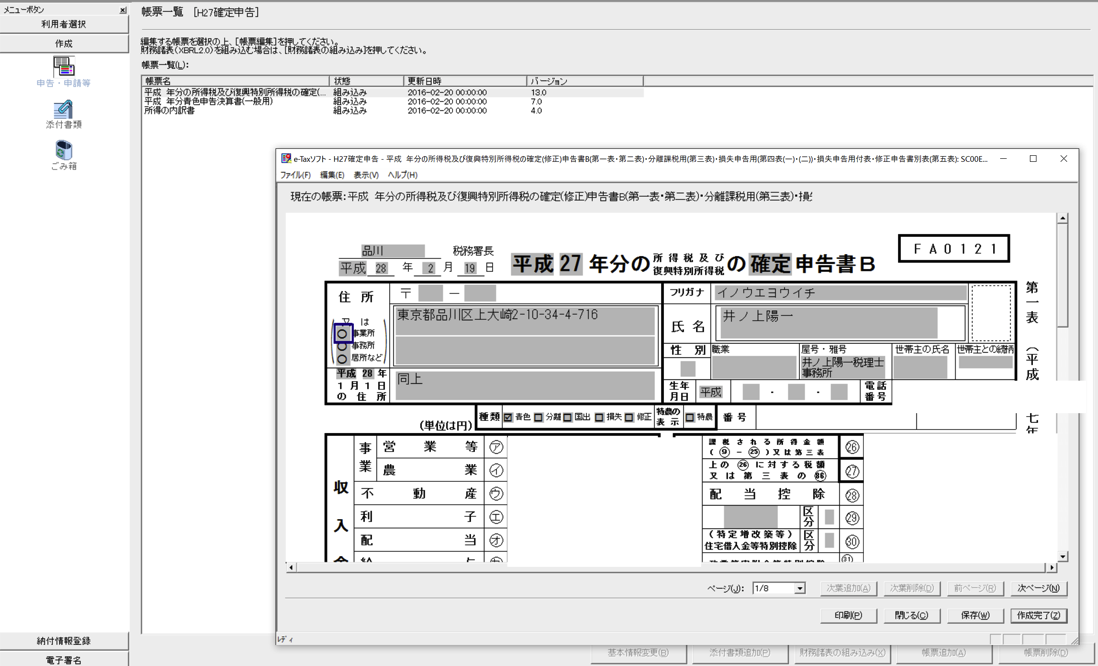Screen dimensions: 1098x666
Task: Uncheck the 青色 checkbox
Action: pyautogui.click(x=508, y=417)
